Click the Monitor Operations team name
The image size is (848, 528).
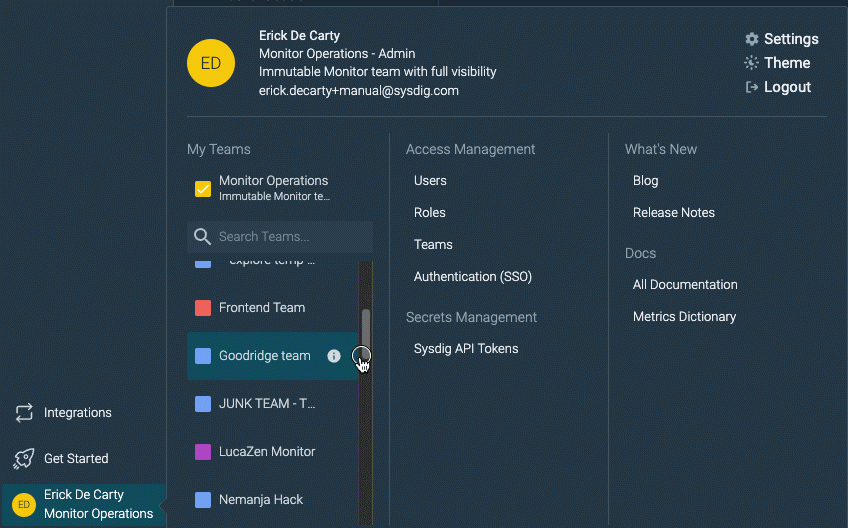[x=273, y=181]
